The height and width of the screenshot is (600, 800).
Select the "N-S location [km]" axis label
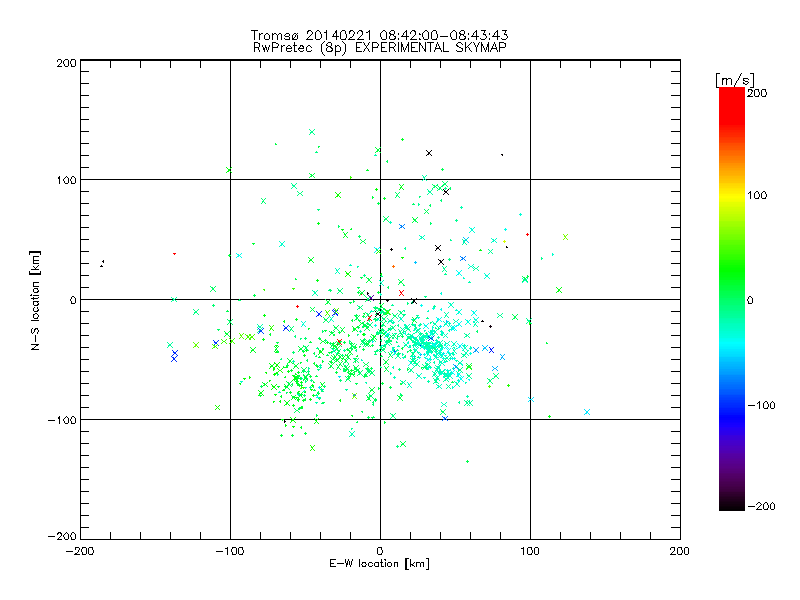point(35,300)
